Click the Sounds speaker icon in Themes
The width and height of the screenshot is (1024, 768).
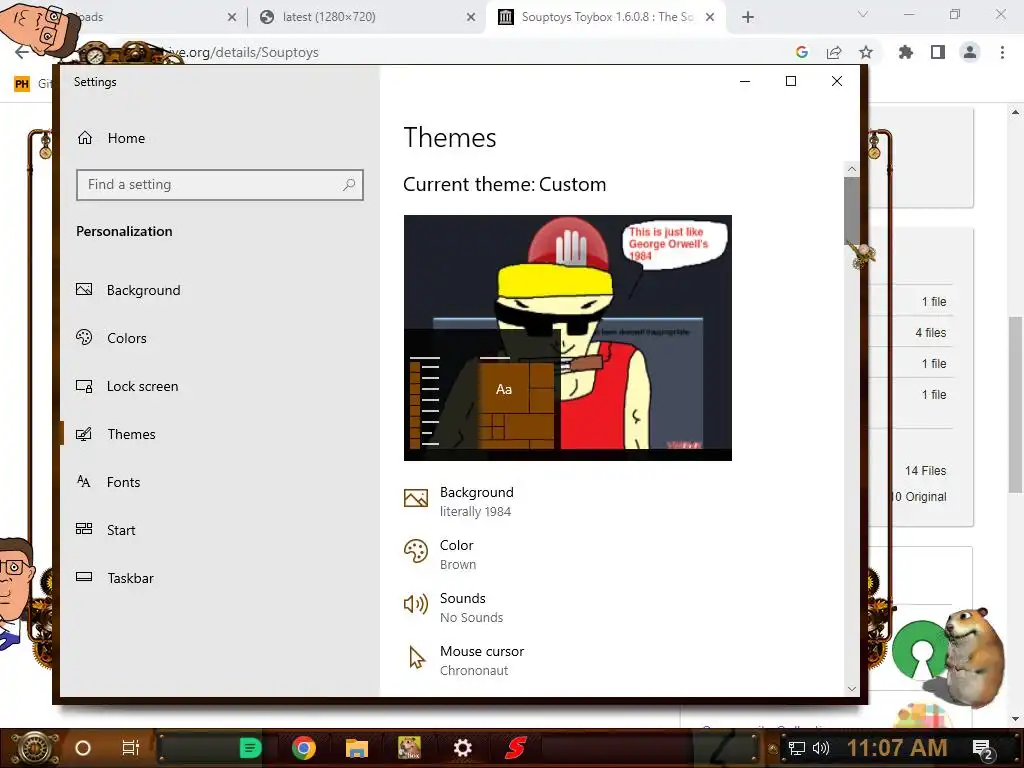pyautogui.click(x=416, y=604)
